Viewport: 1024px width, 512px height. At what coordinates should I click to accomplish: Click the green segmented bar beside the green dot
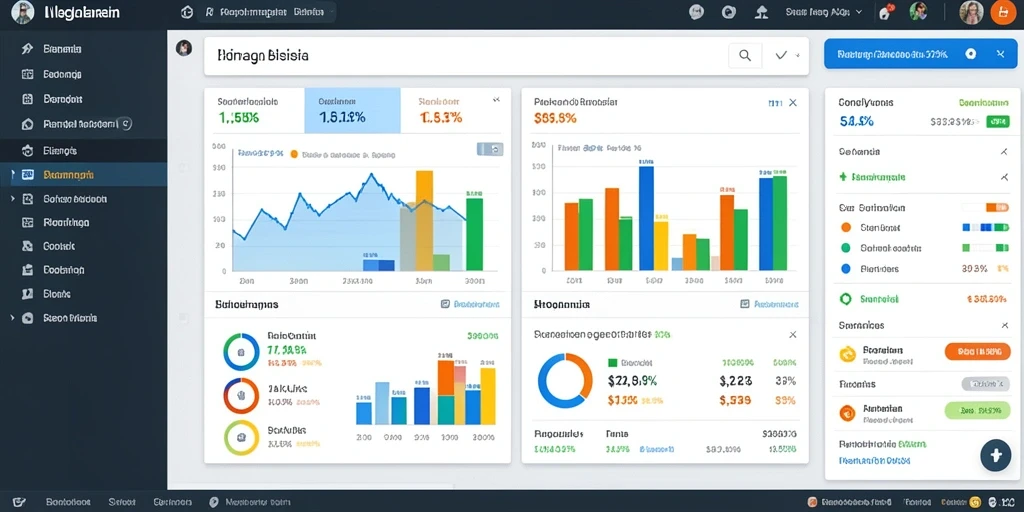(x=986, y=248)
